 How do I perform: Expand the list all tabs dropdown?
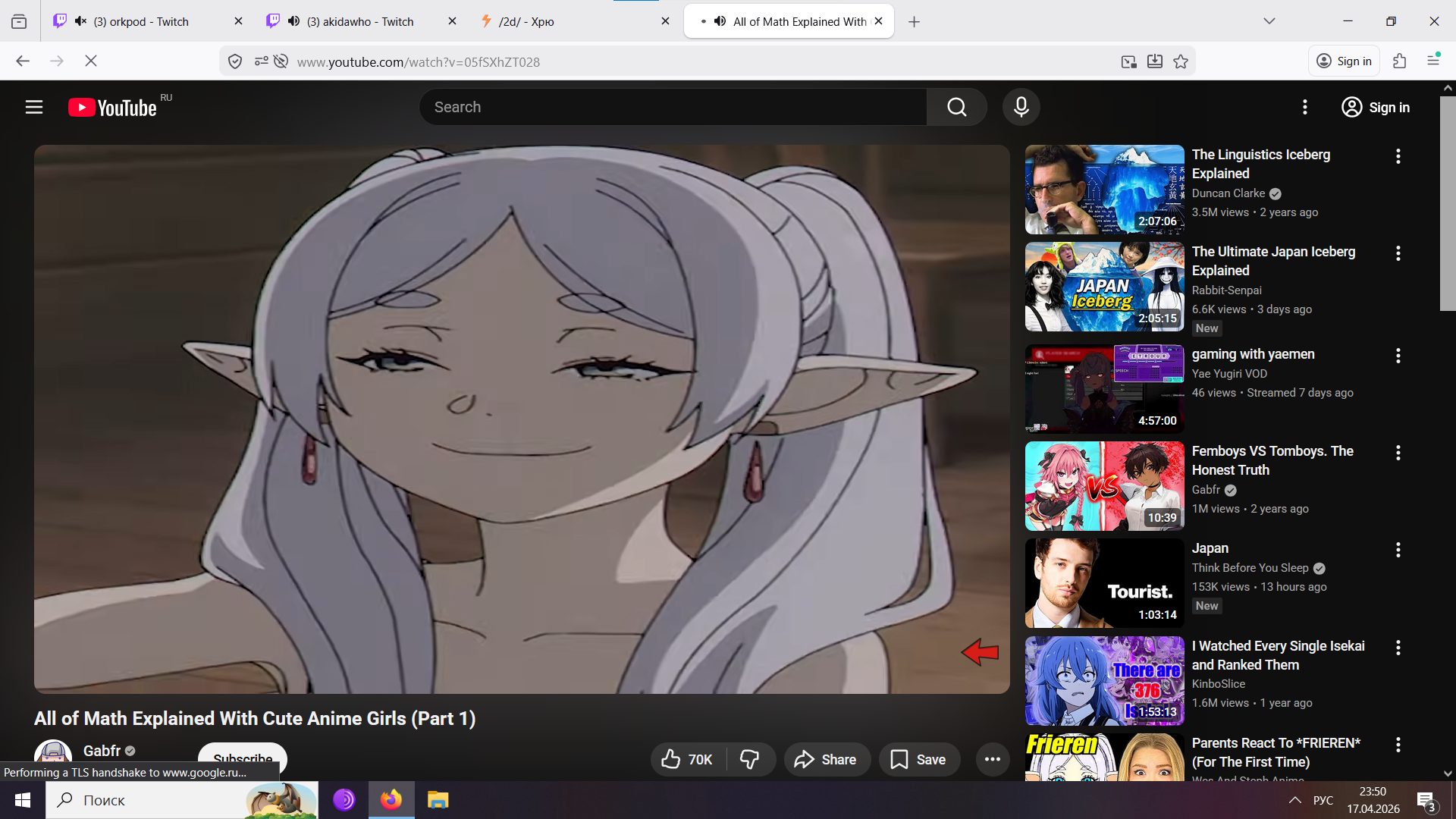pos(1269,21)
